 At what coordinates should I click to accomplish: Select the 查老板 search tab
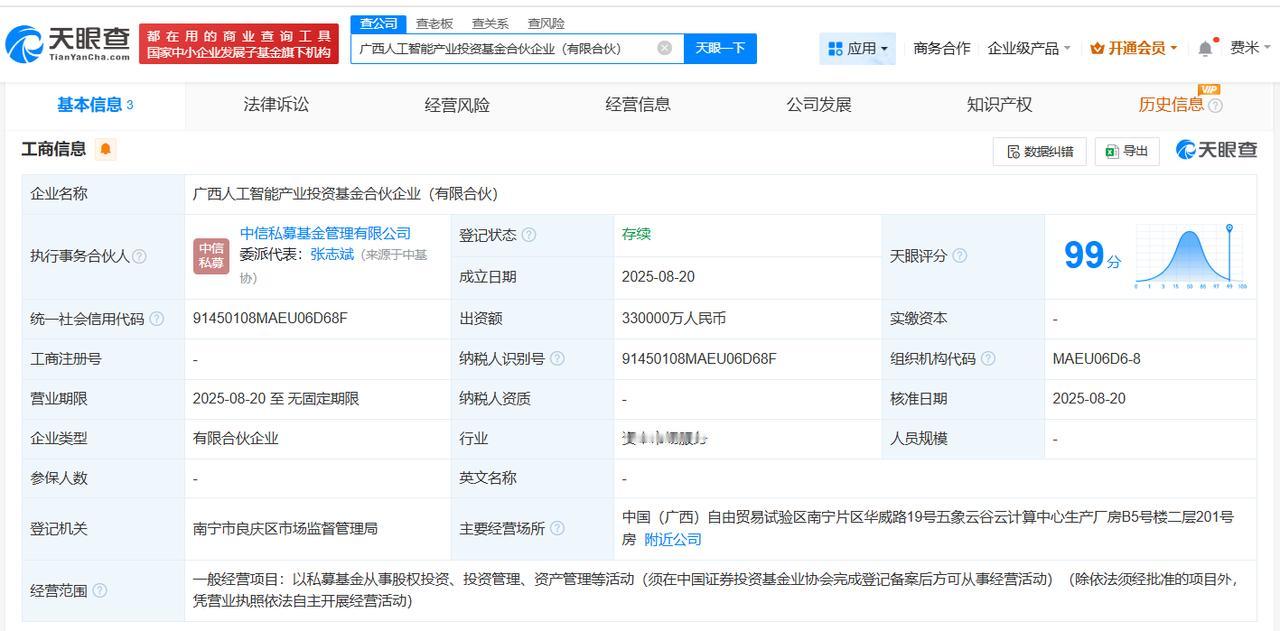point(434,23)
